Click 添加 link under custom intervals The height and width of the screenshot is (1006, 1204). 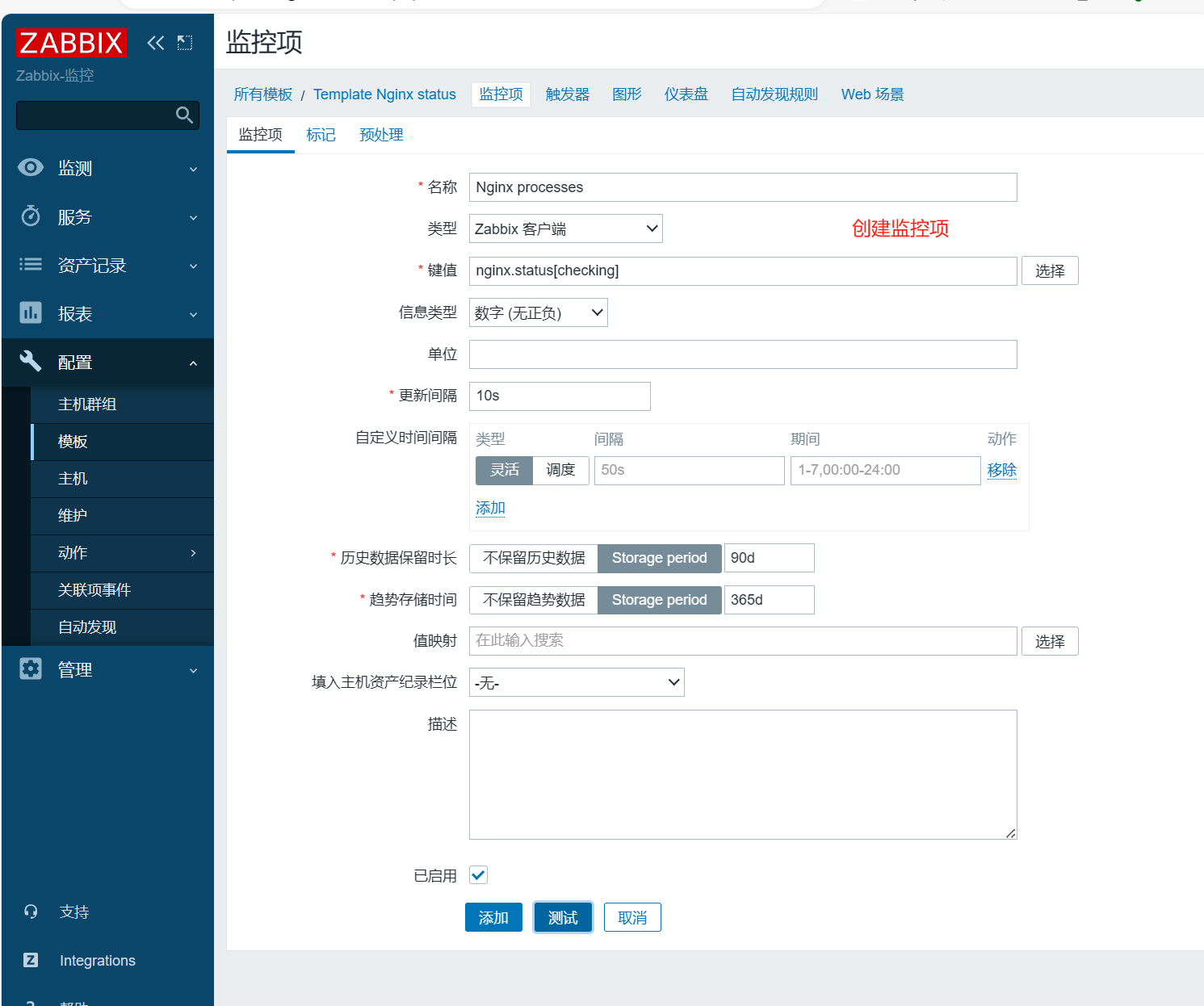[x=490, y=508]
